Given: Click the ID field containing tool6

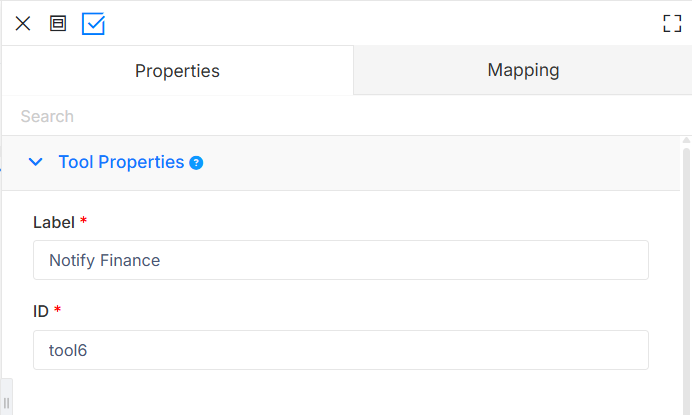Looking at the screenshot, I should coord(341,350).
